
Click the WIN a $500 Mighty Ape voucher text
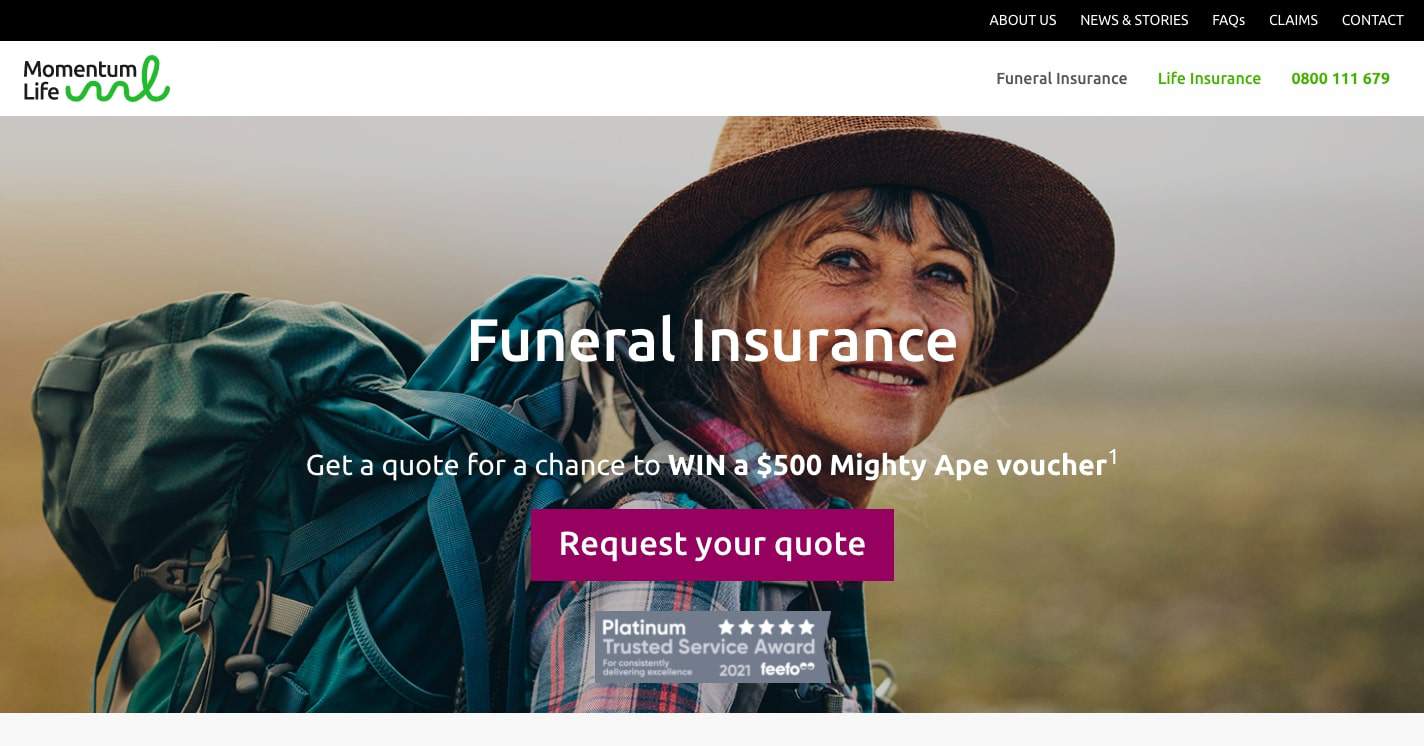(x=887, y=465)
